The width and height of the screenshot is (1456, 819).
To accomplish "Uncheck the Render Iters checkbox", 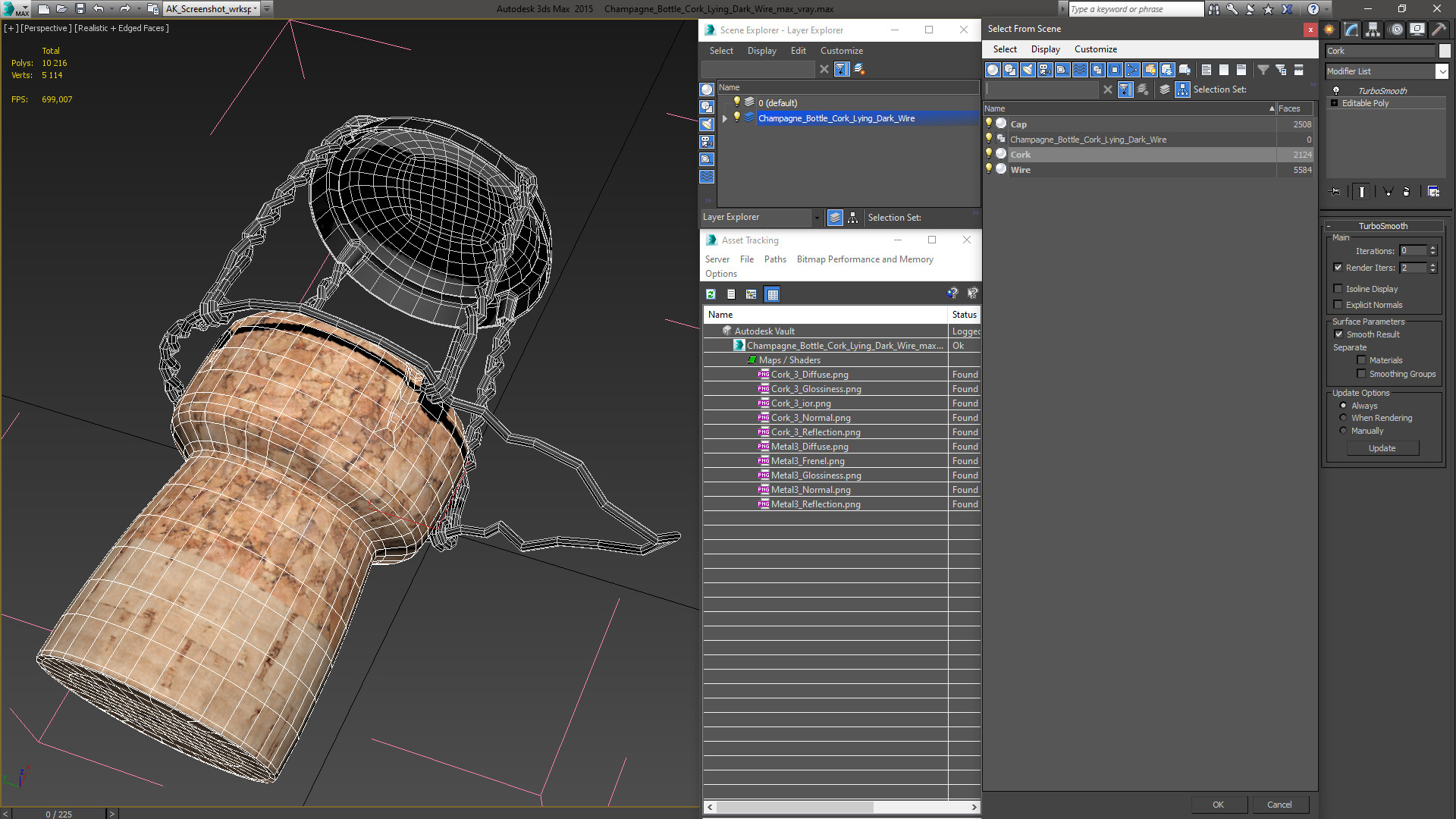I will tap(1338, 268).
